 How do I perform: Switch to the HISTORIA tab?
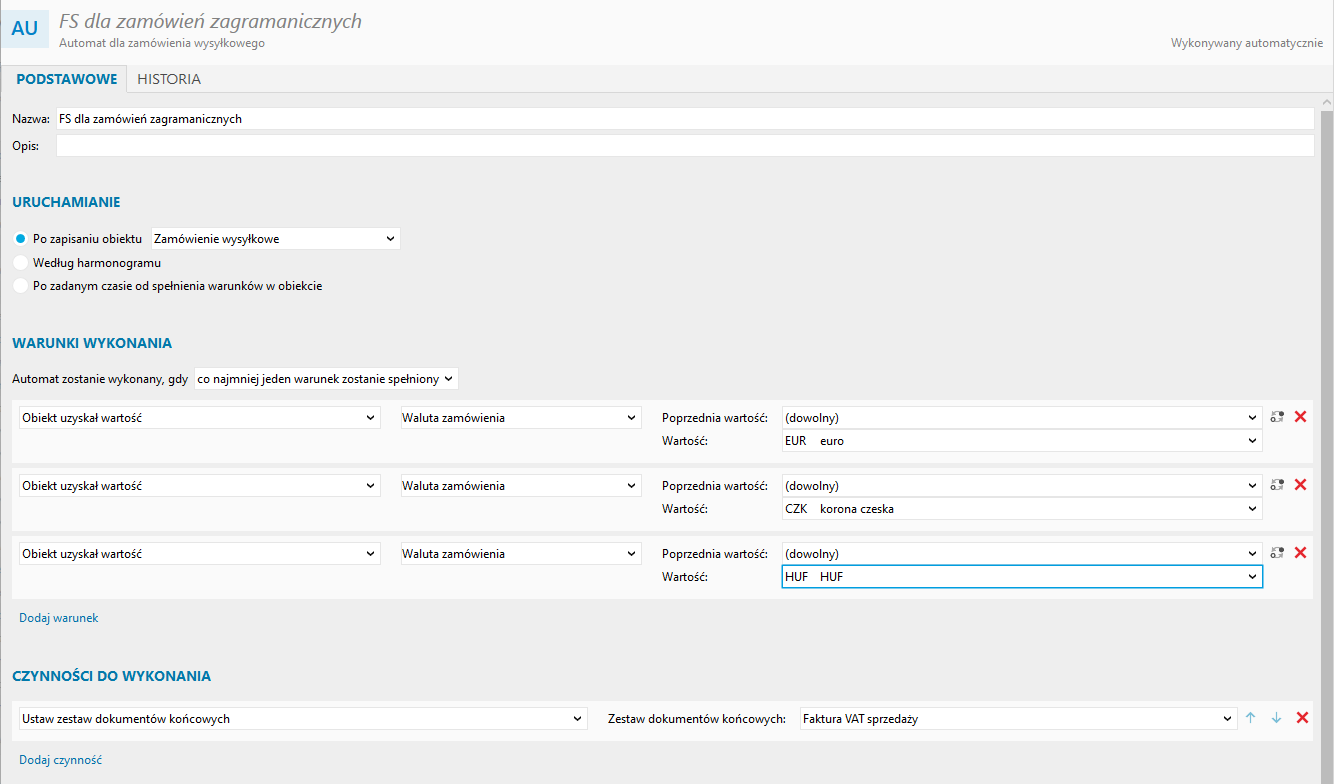[169, 79]
